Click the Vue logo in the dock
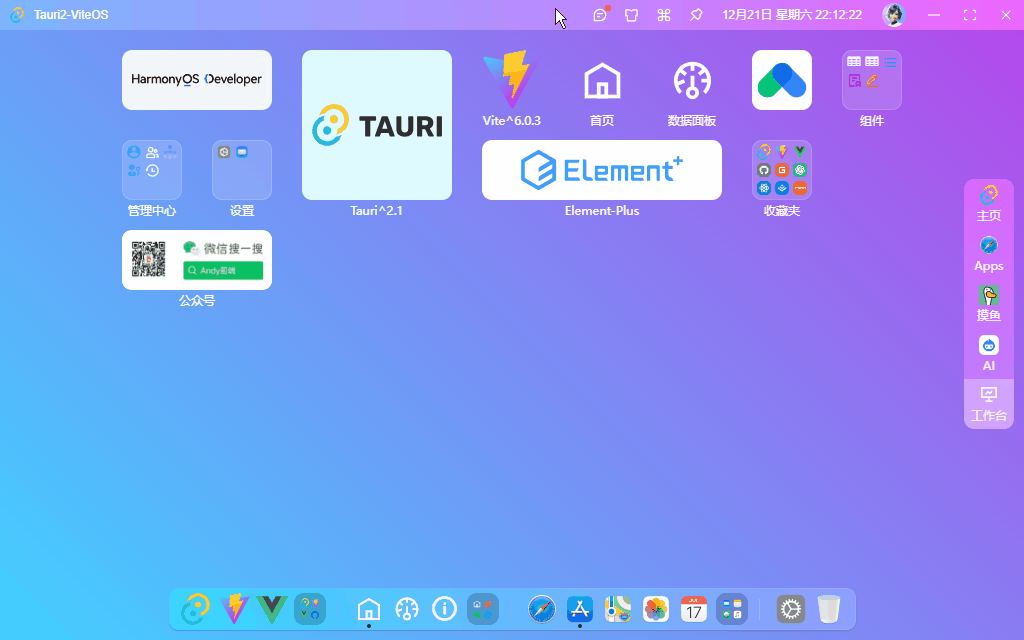1024x640 pixels. (272, 609)
